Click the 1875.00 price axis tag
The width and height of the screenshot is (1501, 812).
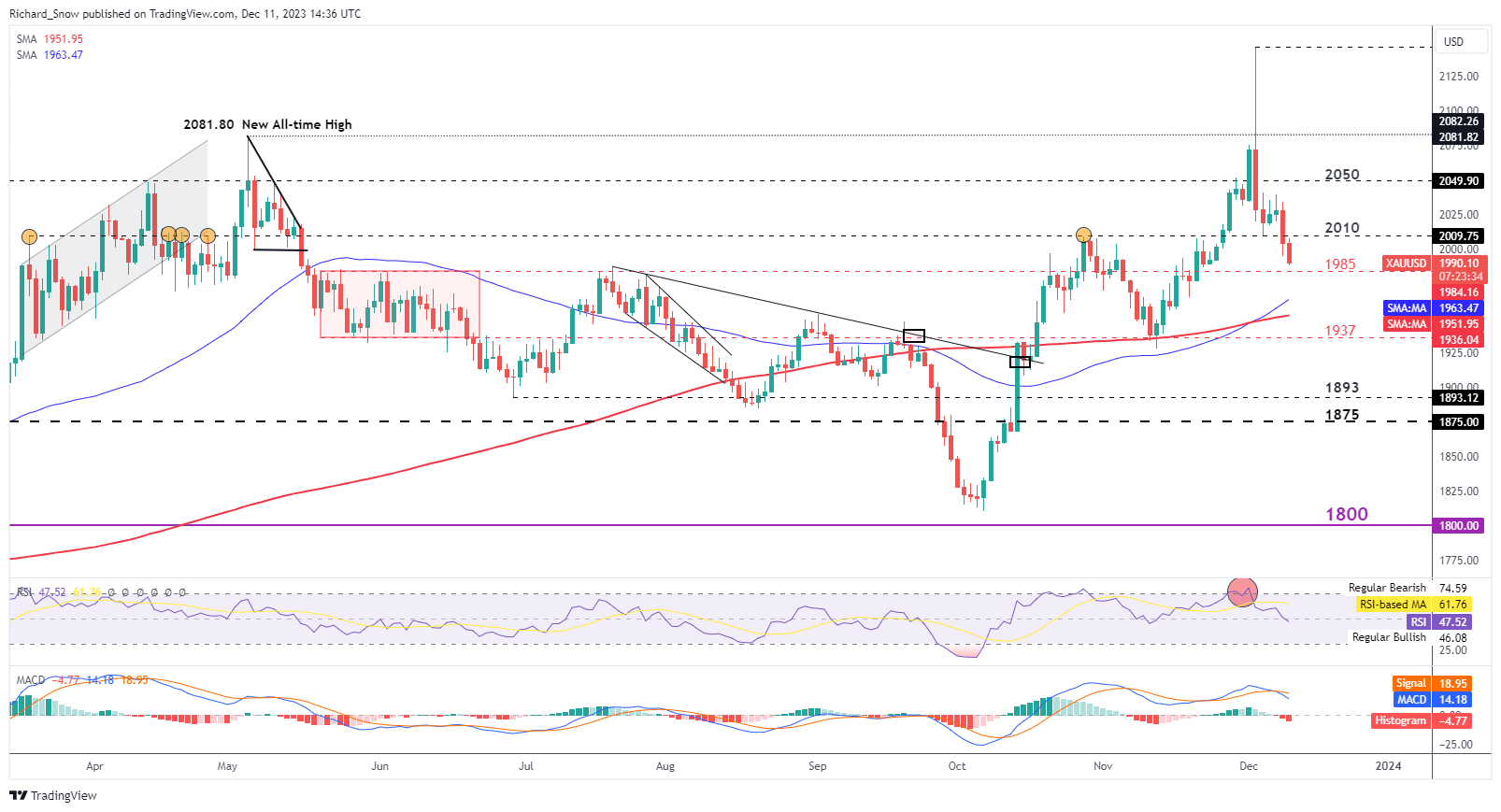tap(1458, 422)
